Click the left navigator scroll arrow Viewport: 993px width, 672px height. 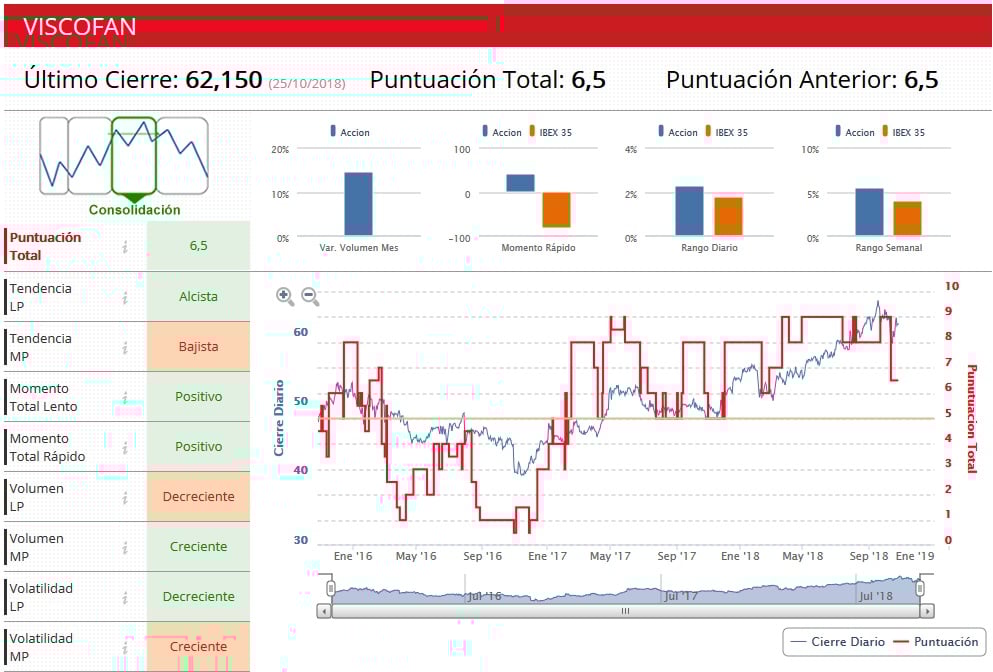pos(324,611)
